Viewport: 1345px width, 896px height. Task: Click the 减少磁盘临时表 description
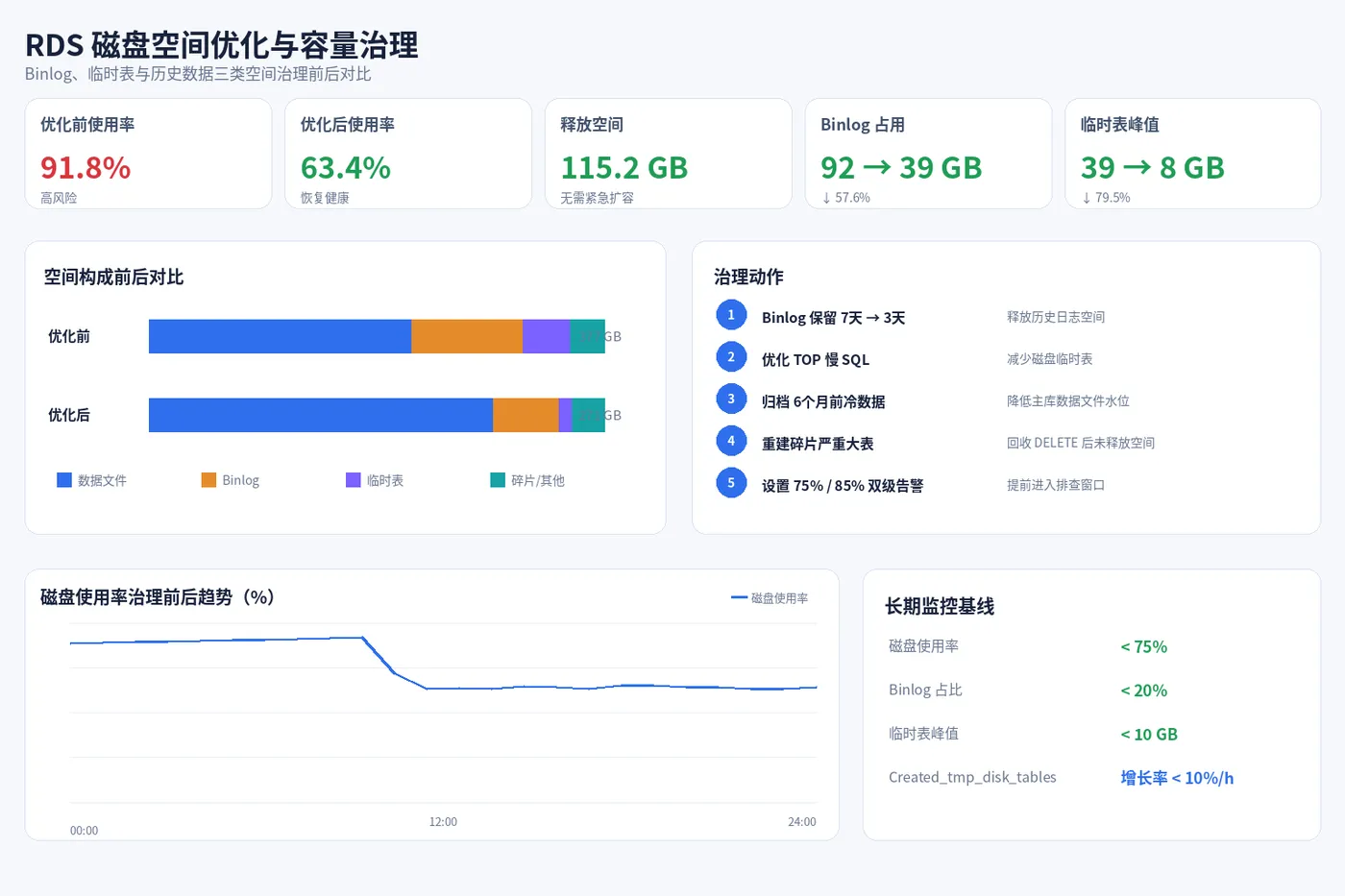pos(1050,359)
